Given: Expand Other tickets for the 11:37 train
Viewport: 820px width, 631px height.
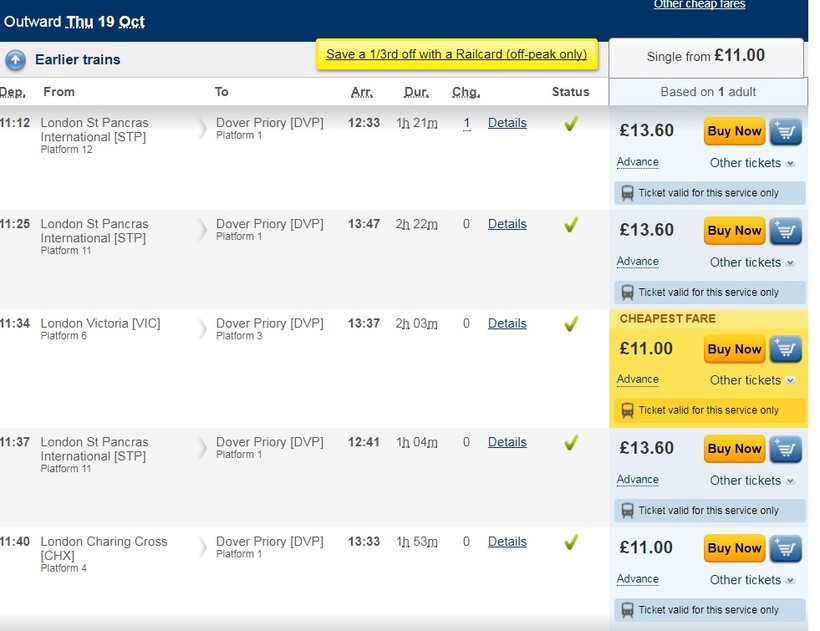Looking at the screenshot, I should click(x=752, y=480).
